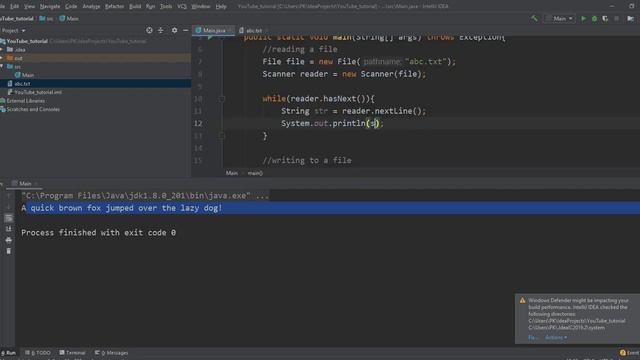Run with coverage using the shield icon
The width and height of the screenshot is (640, 360).
tap(605, 18)
